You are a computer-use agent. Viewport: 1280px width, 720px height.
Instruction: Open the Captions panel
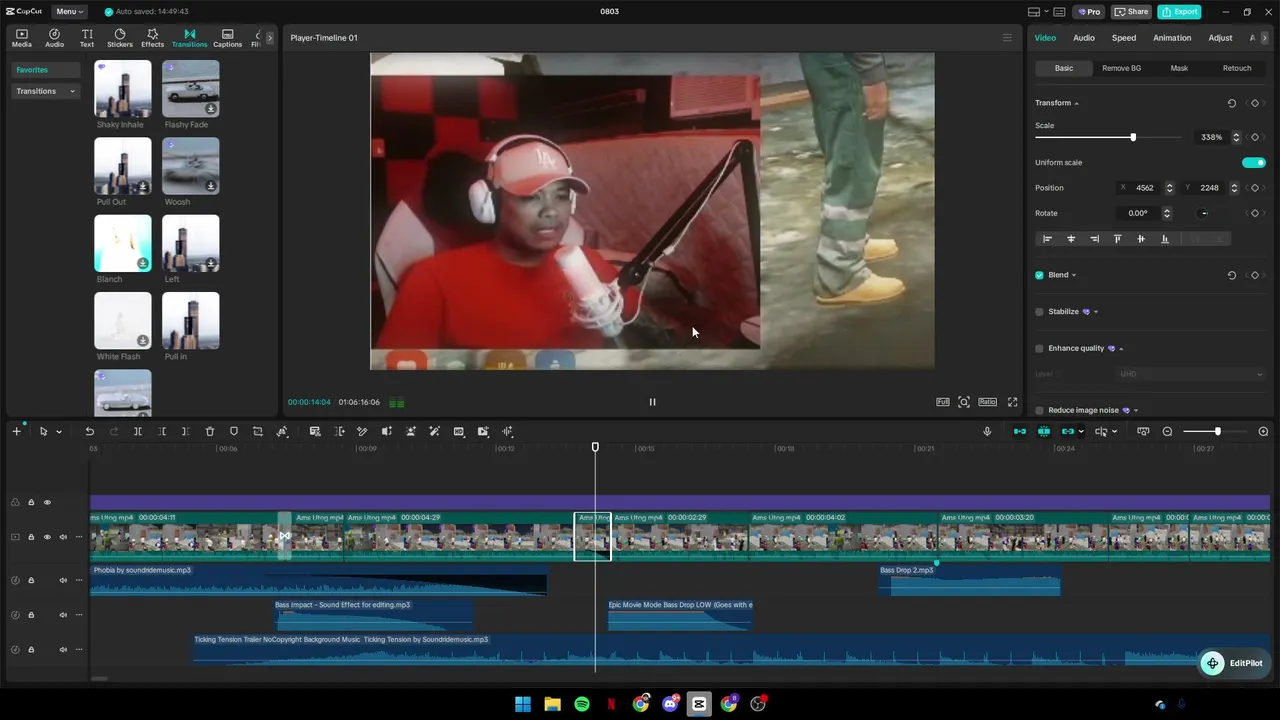click(227, 38)
